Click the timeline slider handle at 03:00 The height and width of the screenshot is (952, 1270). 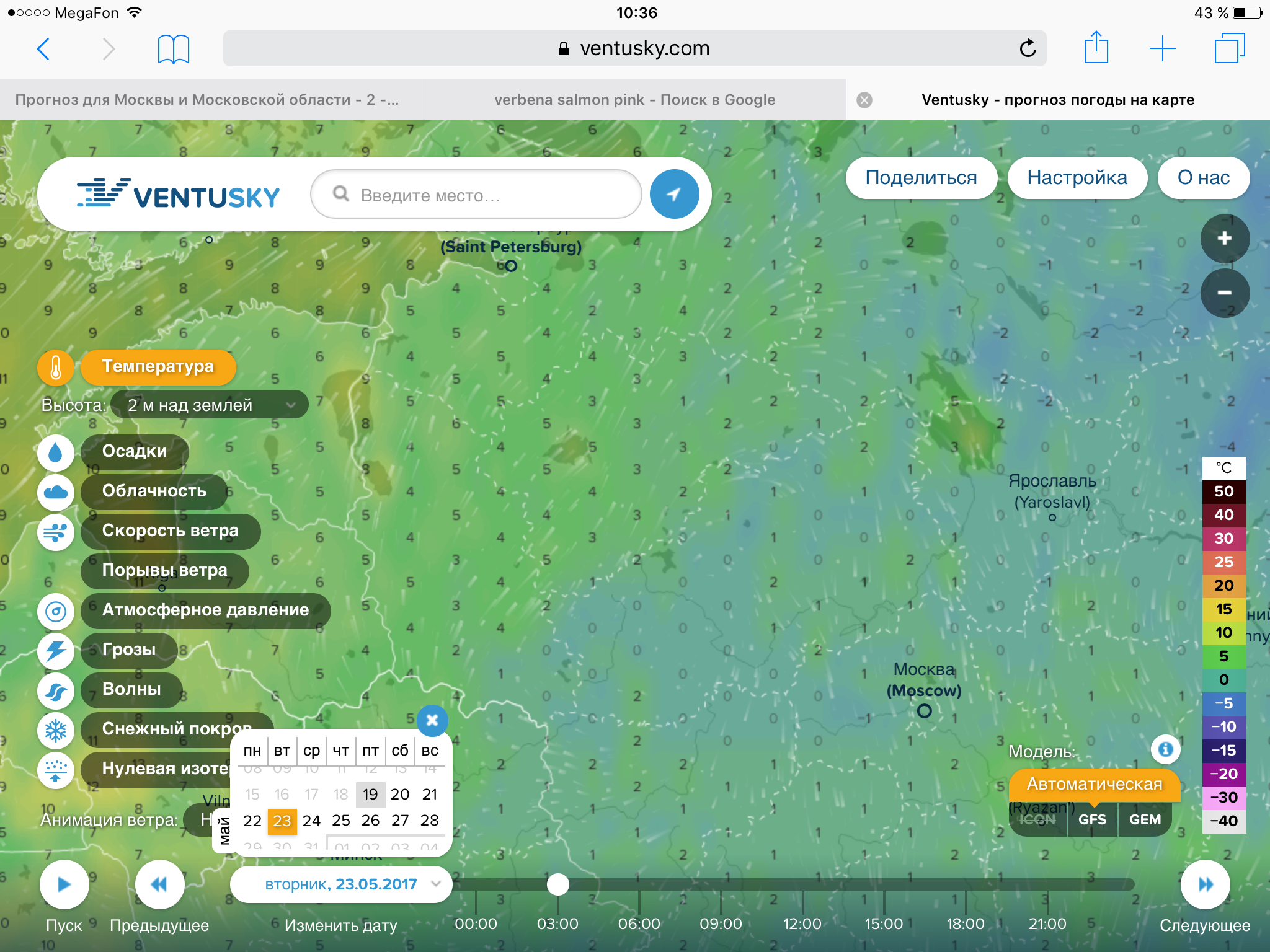(557, 884)
